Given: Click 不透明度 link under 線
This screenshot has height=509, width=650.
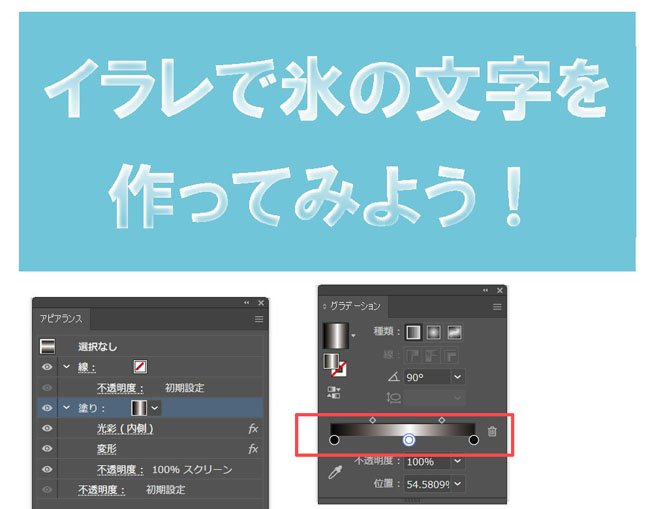Looking at the screenshot, I should click(x=120, y=388).
